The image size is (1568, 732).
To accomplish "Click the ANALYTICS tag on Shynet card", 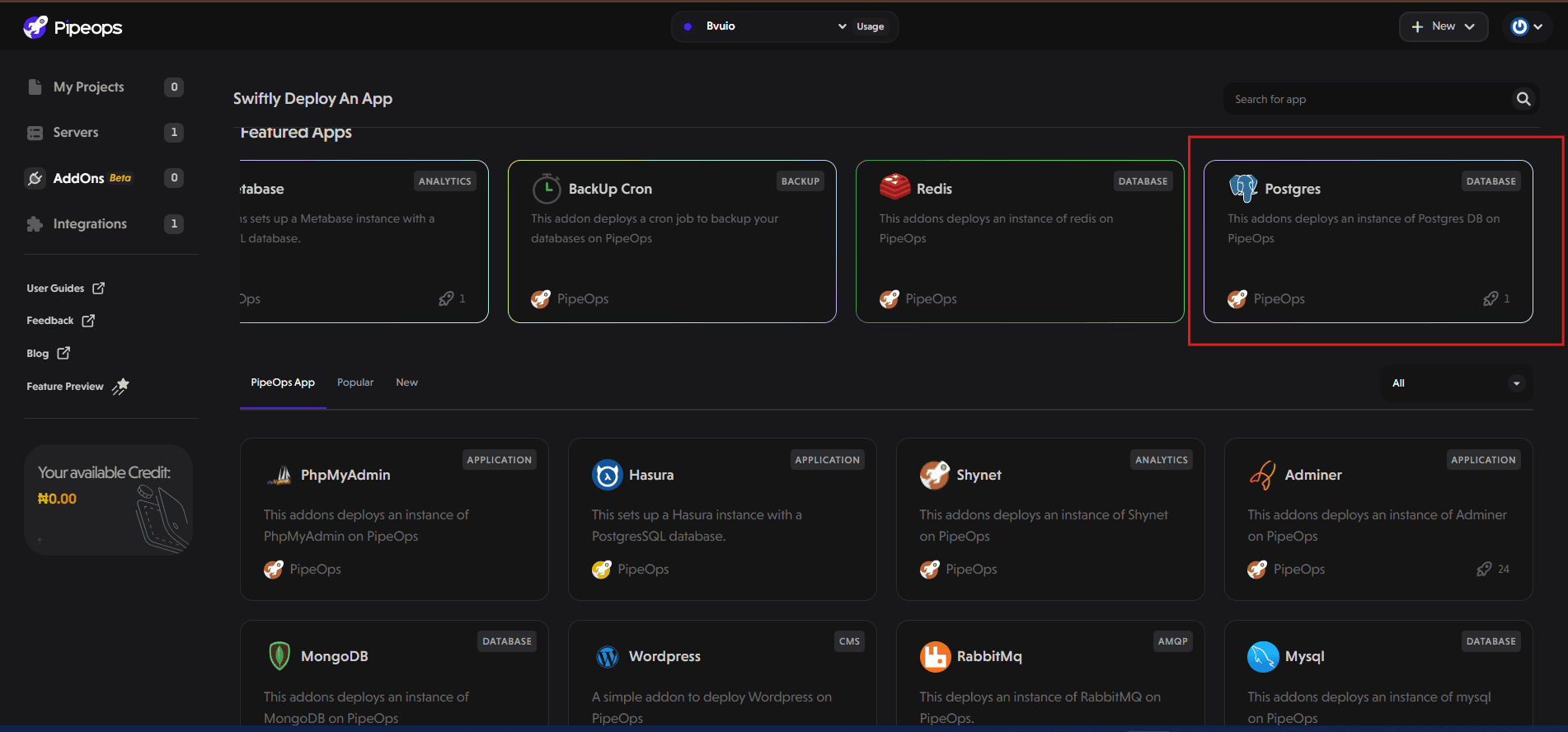I will click(1162, 460).
